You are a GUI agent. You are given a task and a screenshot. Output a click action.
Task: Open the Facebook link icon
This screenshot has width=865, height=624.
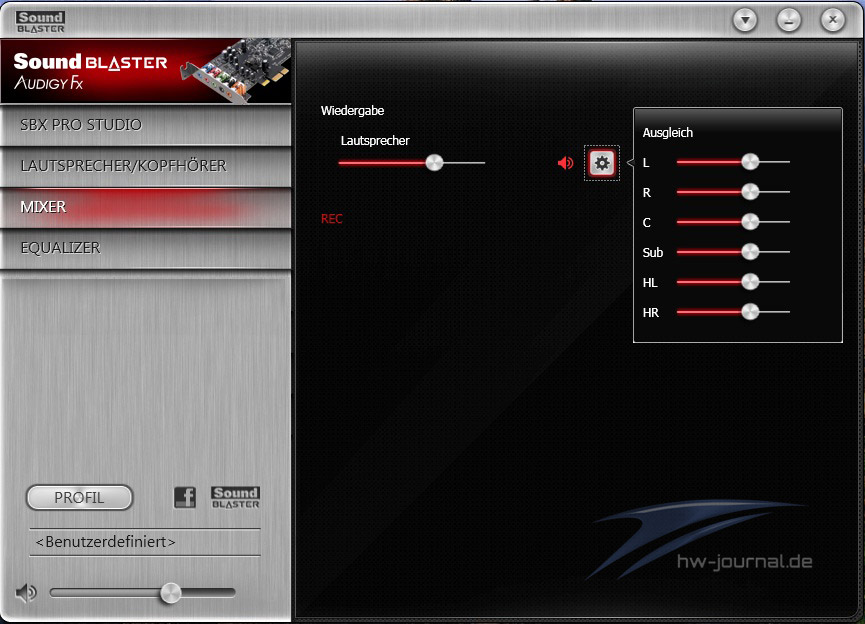[185, 497]
